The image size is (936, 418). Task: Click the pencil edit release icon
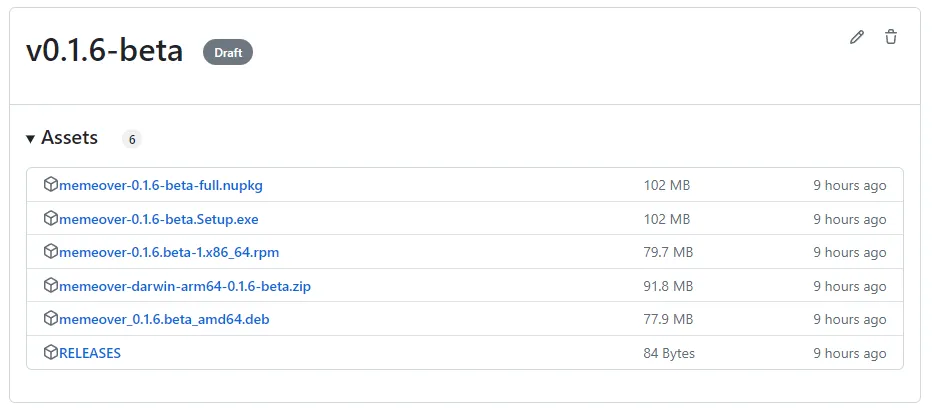pos(856,37)
